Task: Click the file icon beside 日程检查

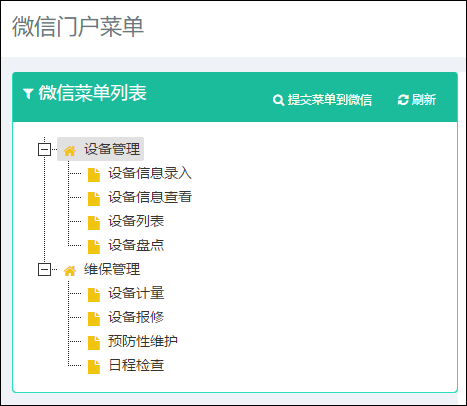Action: 94,367
